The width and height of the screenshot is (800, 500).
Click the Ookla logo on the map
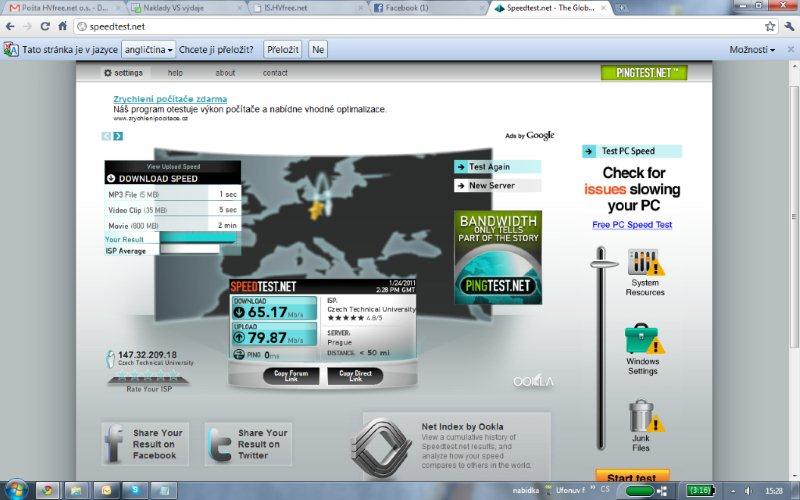pyautogui.click(x=533, y=381)
